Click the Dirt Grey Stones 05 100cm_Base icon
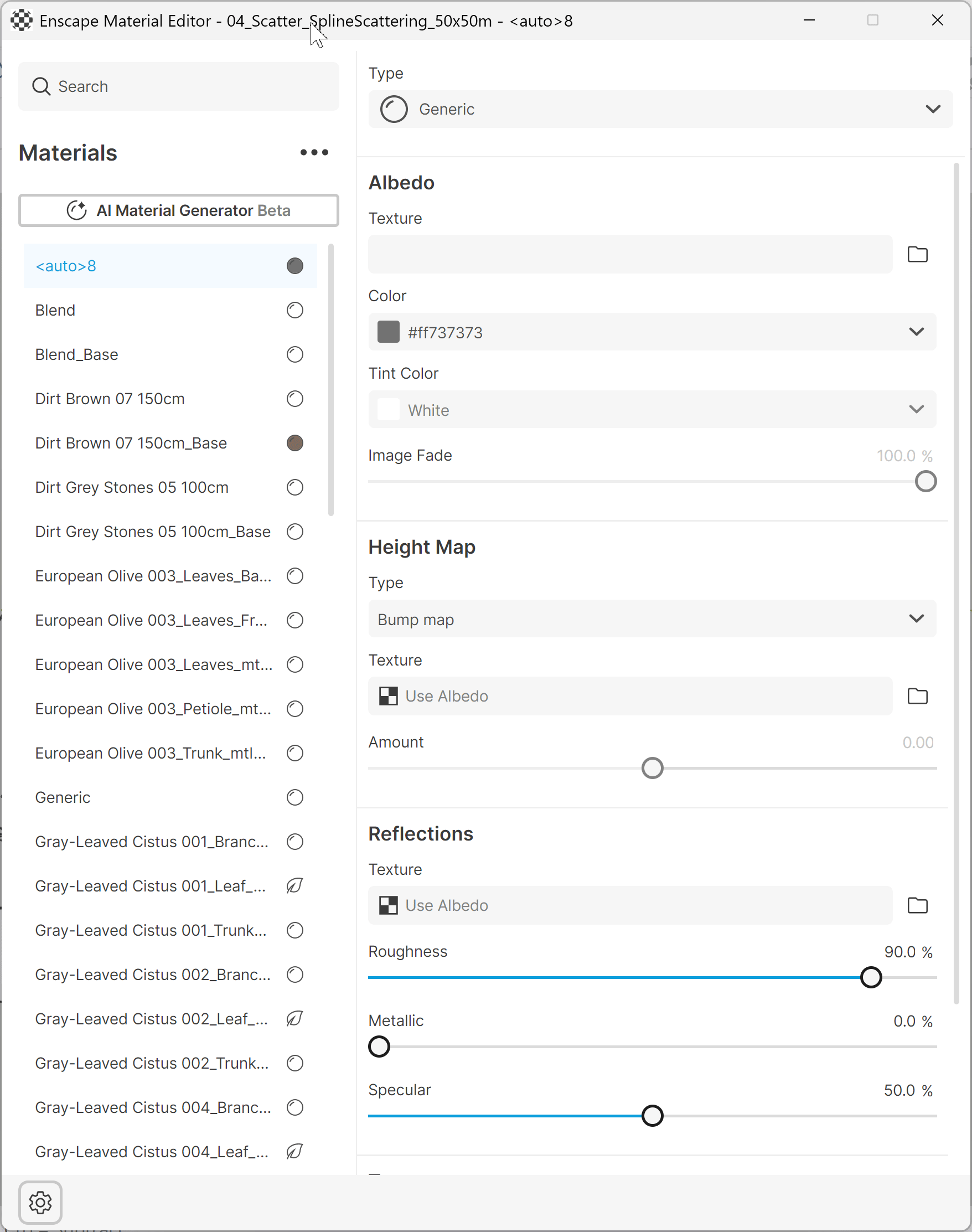972x1232 pixels. pos(295,532)
